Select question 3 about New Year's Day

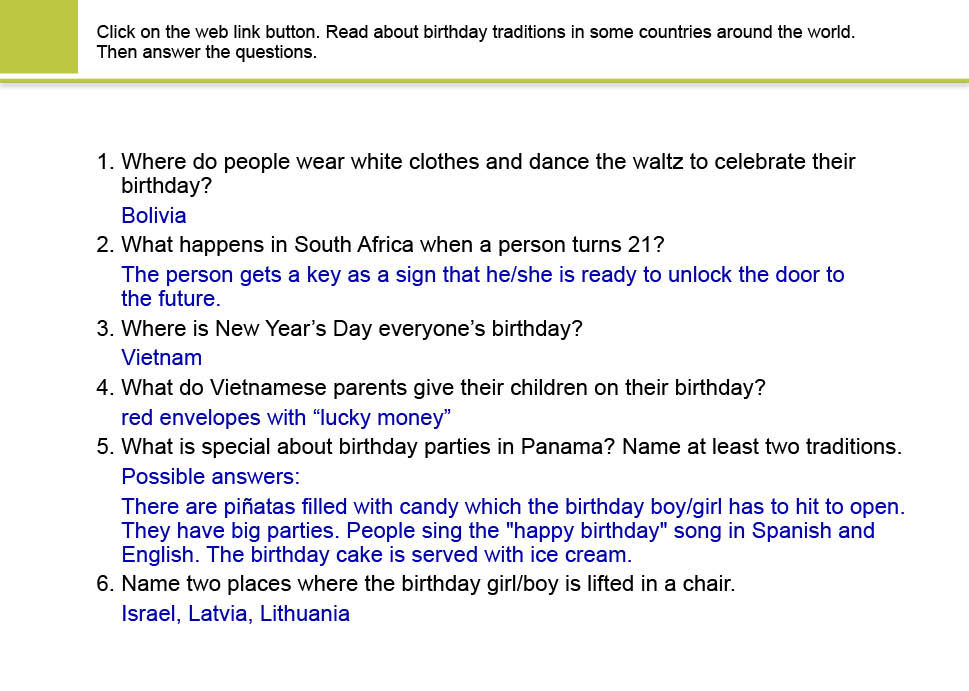(351, 328)
